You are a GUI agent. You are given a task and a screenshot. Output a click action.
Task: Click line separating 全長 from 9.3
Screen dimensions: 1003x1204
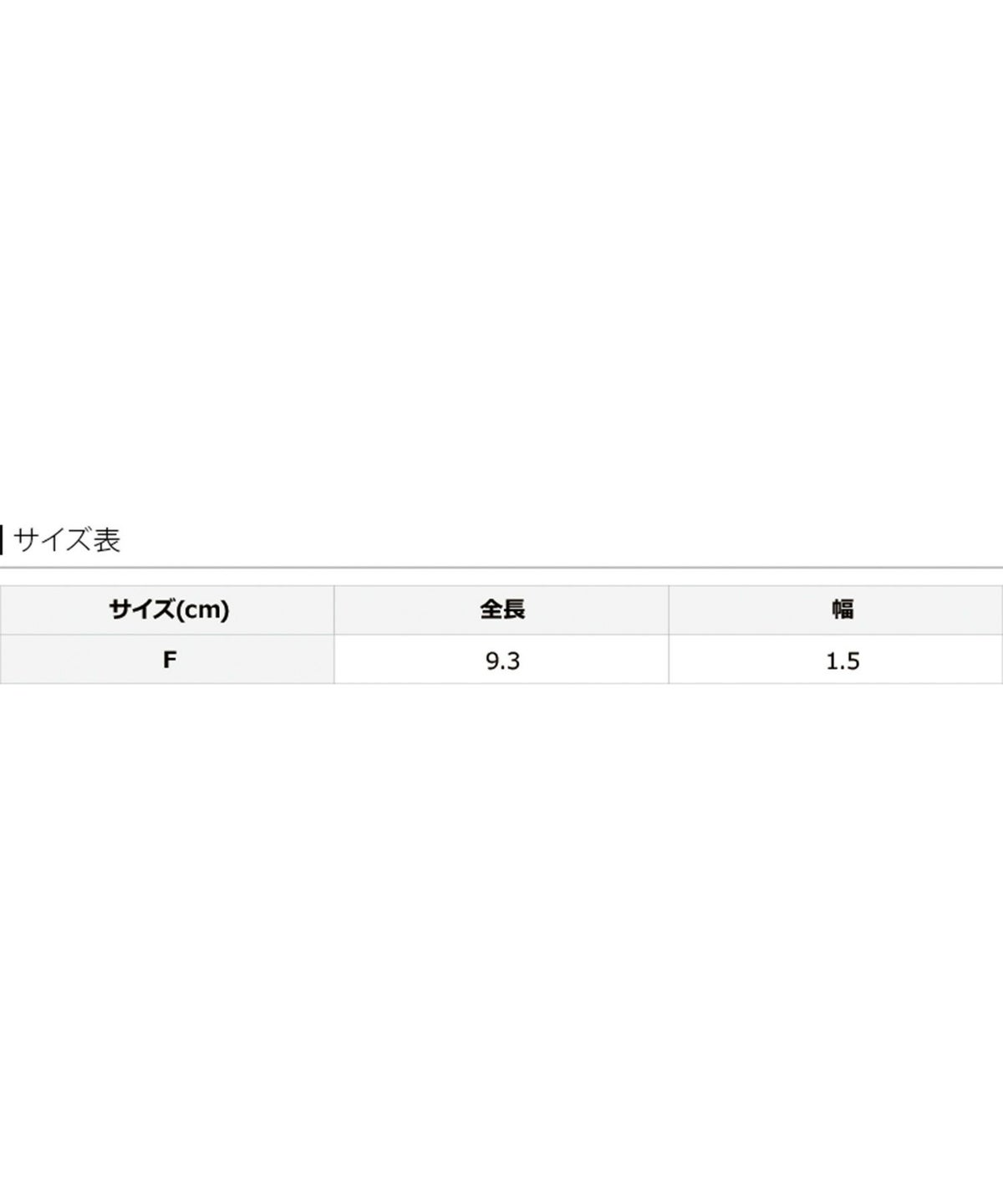501,634
